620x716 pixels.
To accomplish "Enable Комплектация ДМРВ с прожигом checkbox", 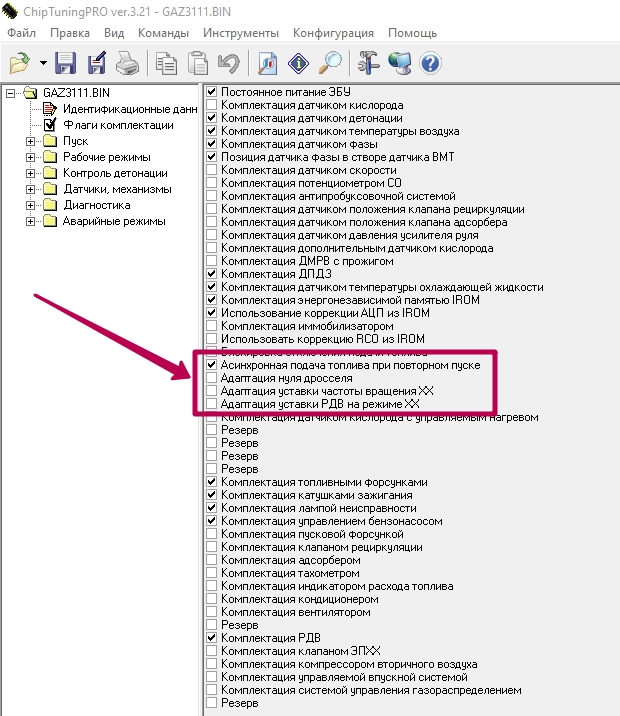I will click(x=211, y=261).
